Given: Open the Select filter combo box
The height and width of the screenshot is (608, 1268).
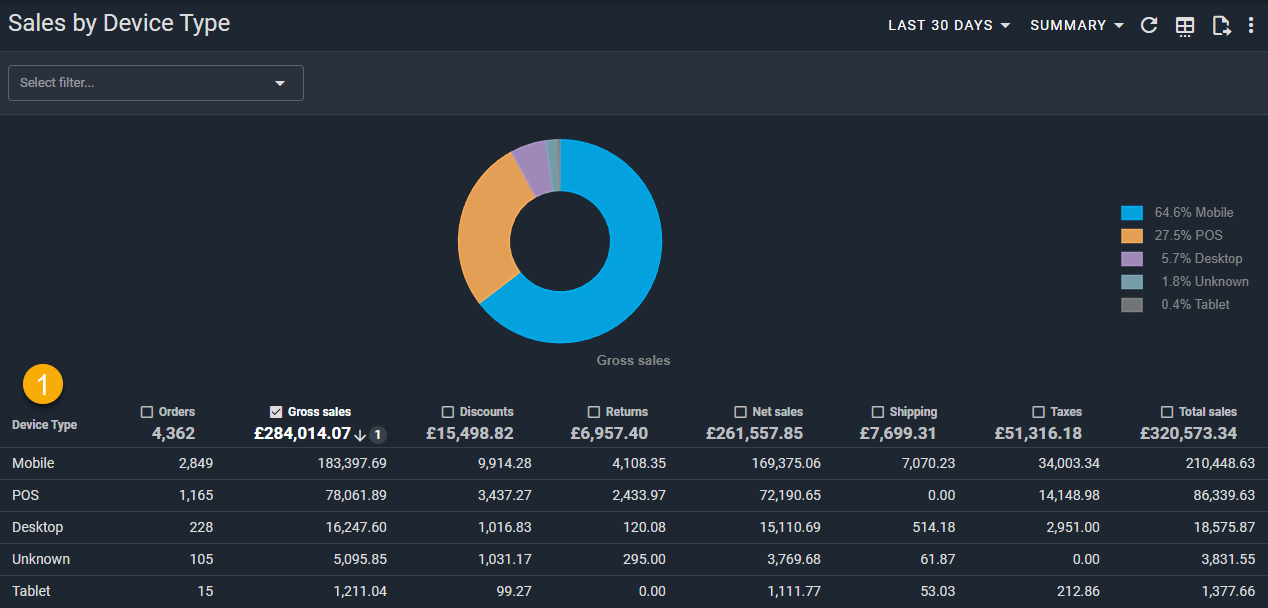Looking at the screenshot, I should click(155, 83).
